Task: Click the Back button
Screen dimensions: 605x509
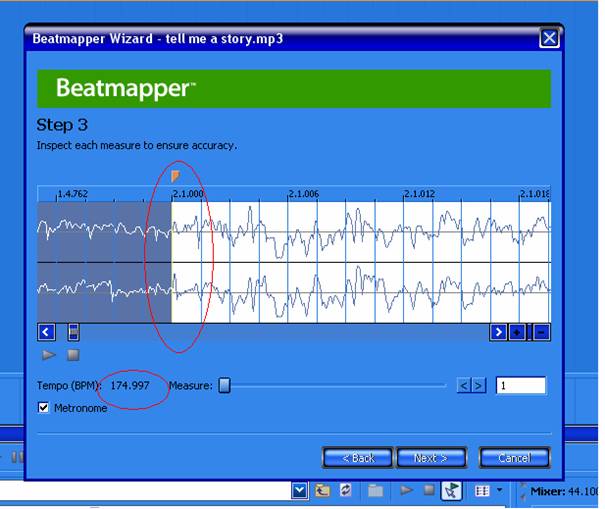Action: [357, 457]
